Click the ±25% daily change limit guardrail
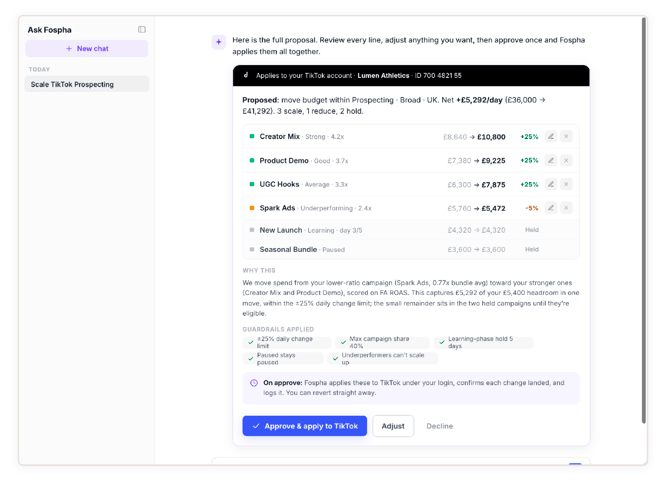Screen dimensions: 670x480 click(287, 342)
